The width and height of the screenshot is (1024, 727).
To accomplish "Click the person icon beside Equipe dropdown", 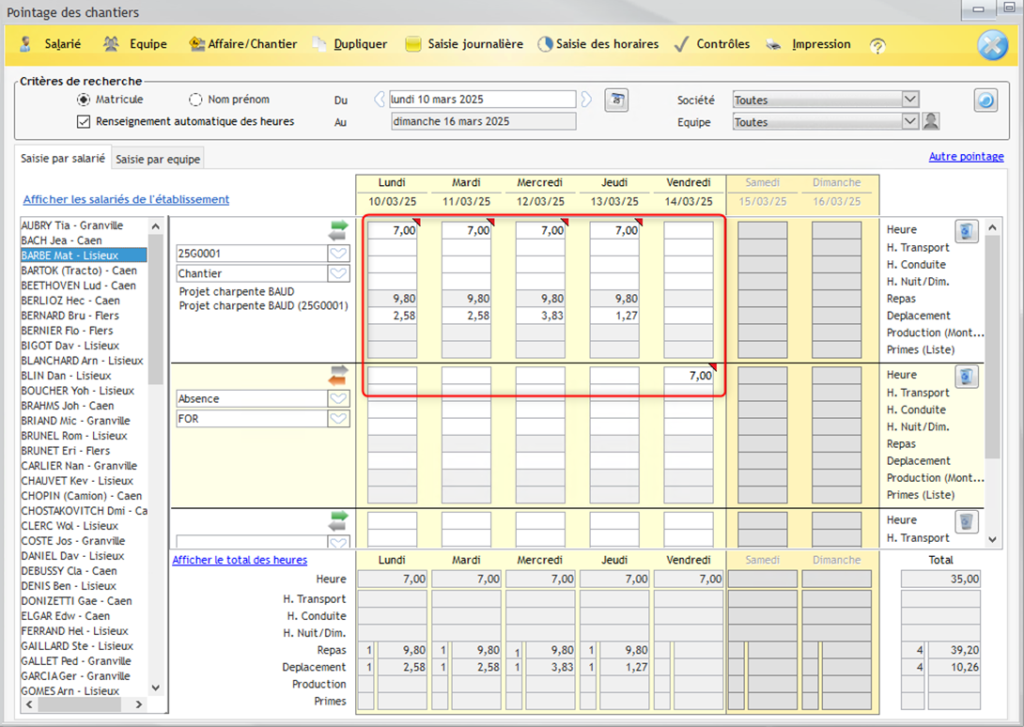I will coord(931,121).
